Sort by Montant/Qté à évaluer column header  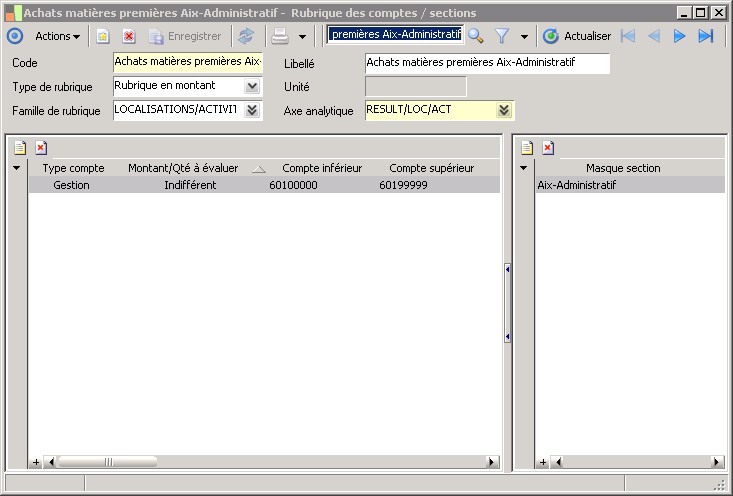(183, 168)
